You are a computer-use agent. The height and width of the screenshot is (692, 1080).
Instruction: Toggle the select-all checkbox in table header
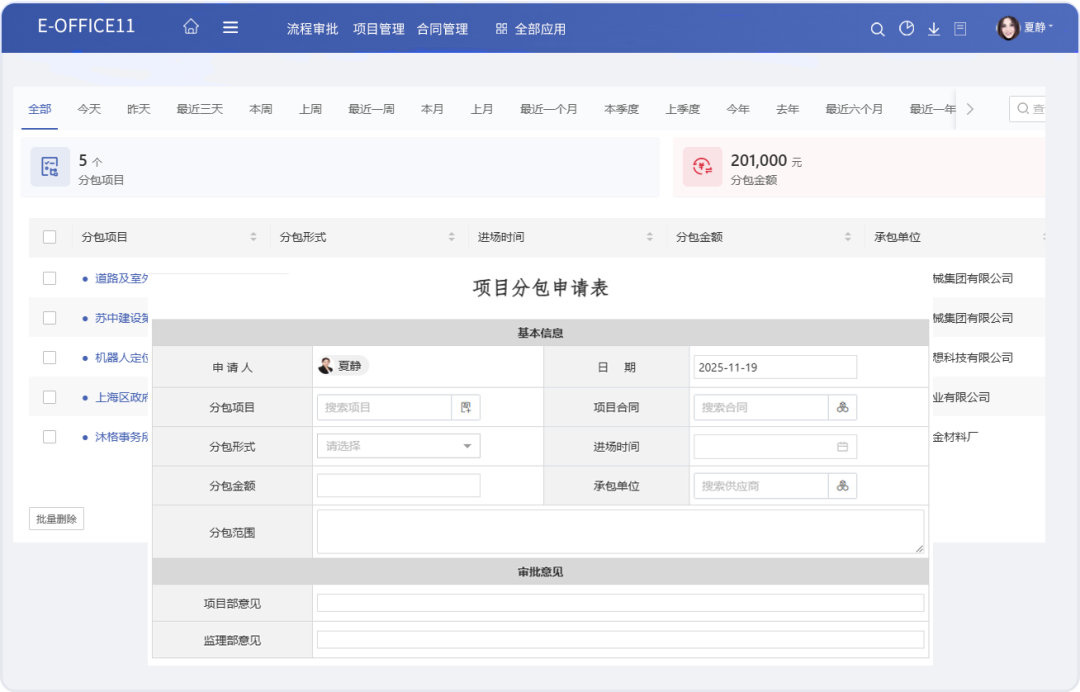tap(49, 237)
